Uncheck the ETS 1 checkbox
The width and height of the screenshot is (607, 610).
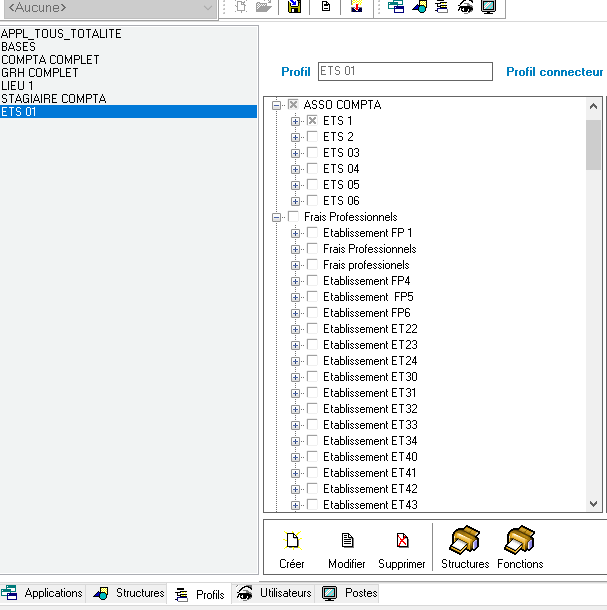point(313,121)
